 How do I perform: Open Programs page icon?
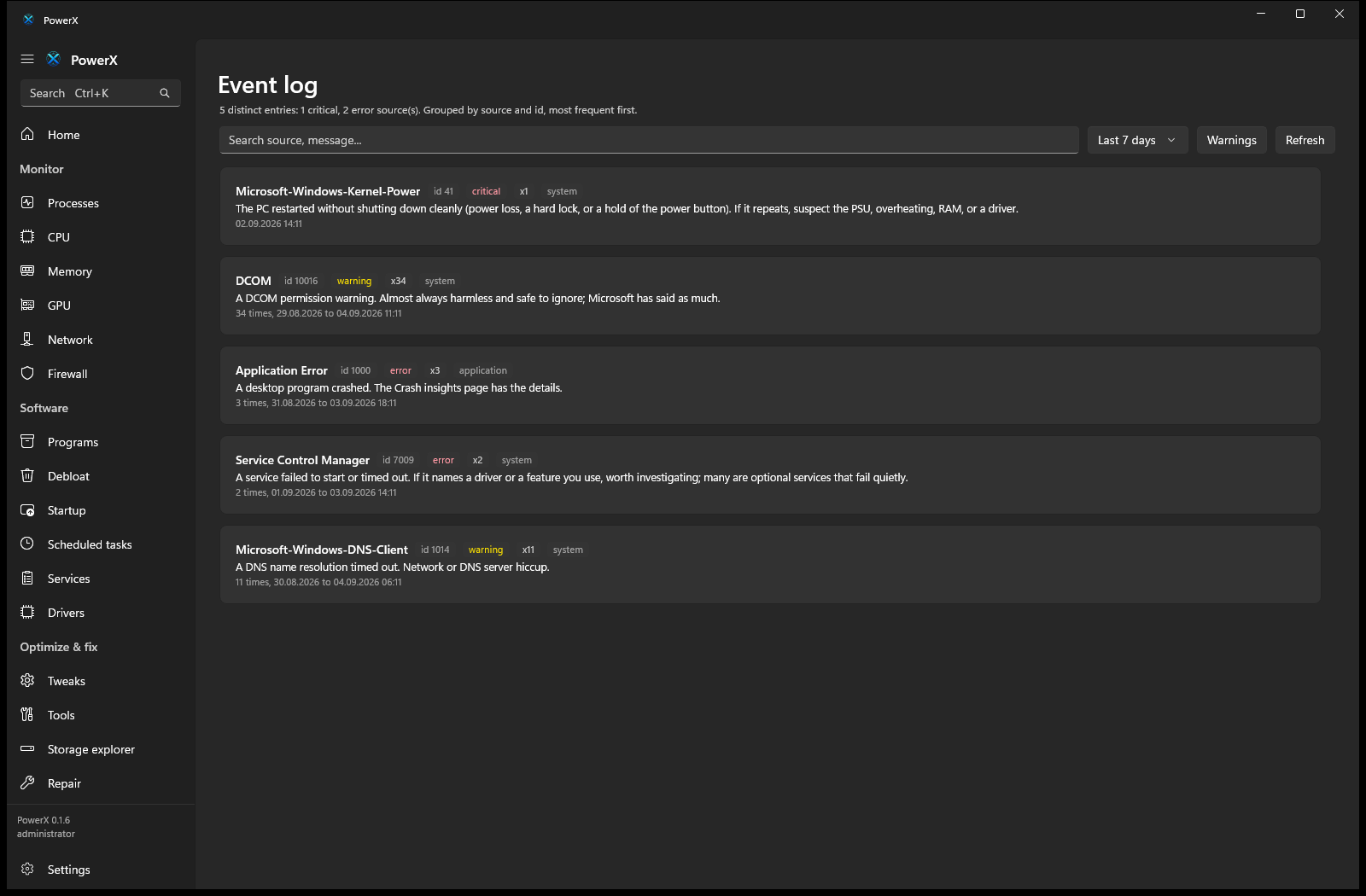click(27, 441)
